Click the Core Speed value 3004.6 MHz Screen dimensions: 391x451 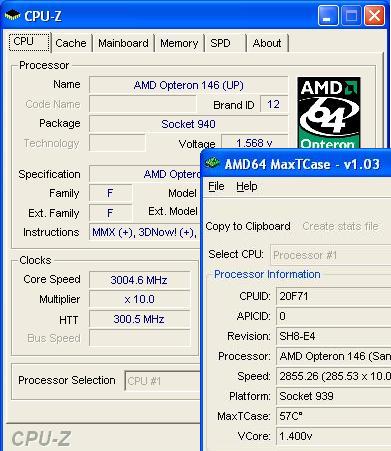[139, 280]
